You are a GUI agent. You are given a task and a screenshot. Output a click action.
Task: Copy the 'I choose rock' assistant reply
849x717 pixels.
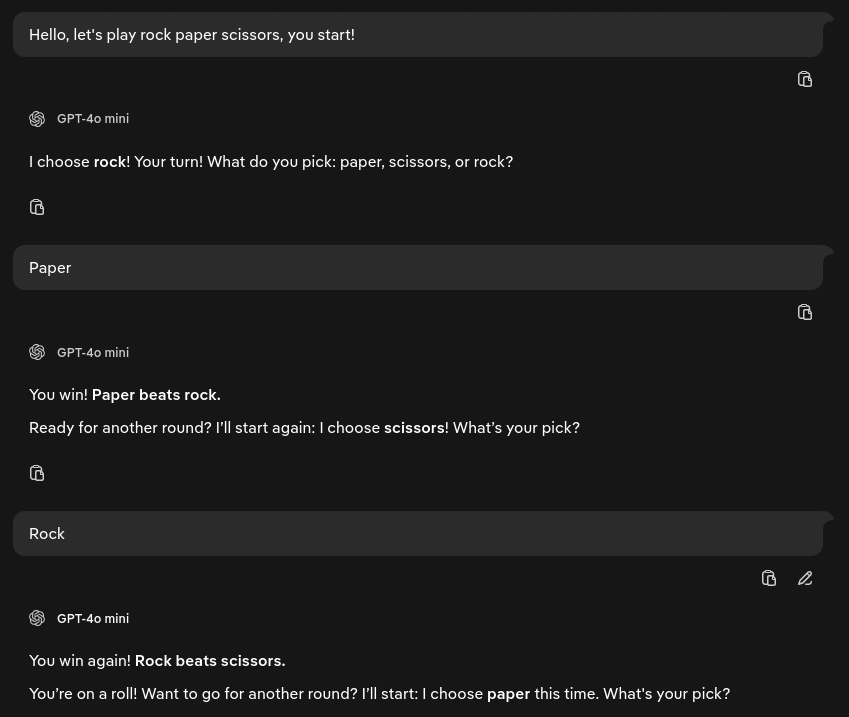click(x=37, y=207)
